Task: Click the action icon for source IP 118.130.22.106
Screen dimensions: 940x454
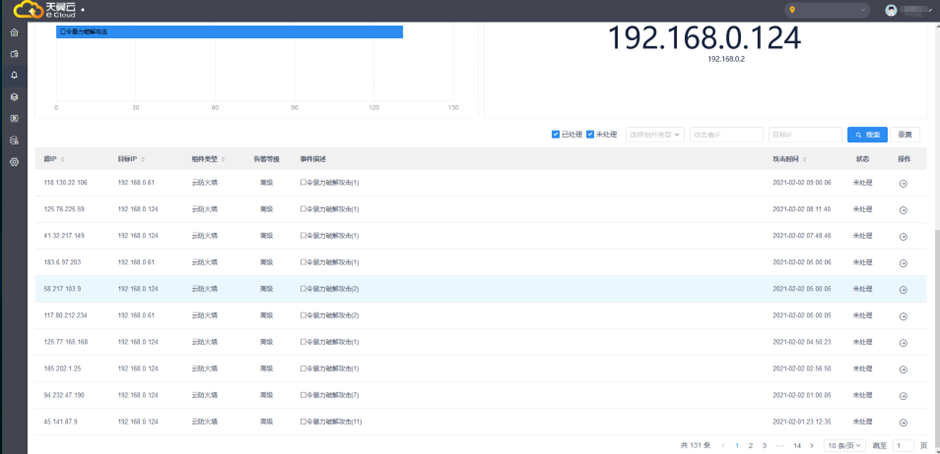Action: click(x=903, y=184)
